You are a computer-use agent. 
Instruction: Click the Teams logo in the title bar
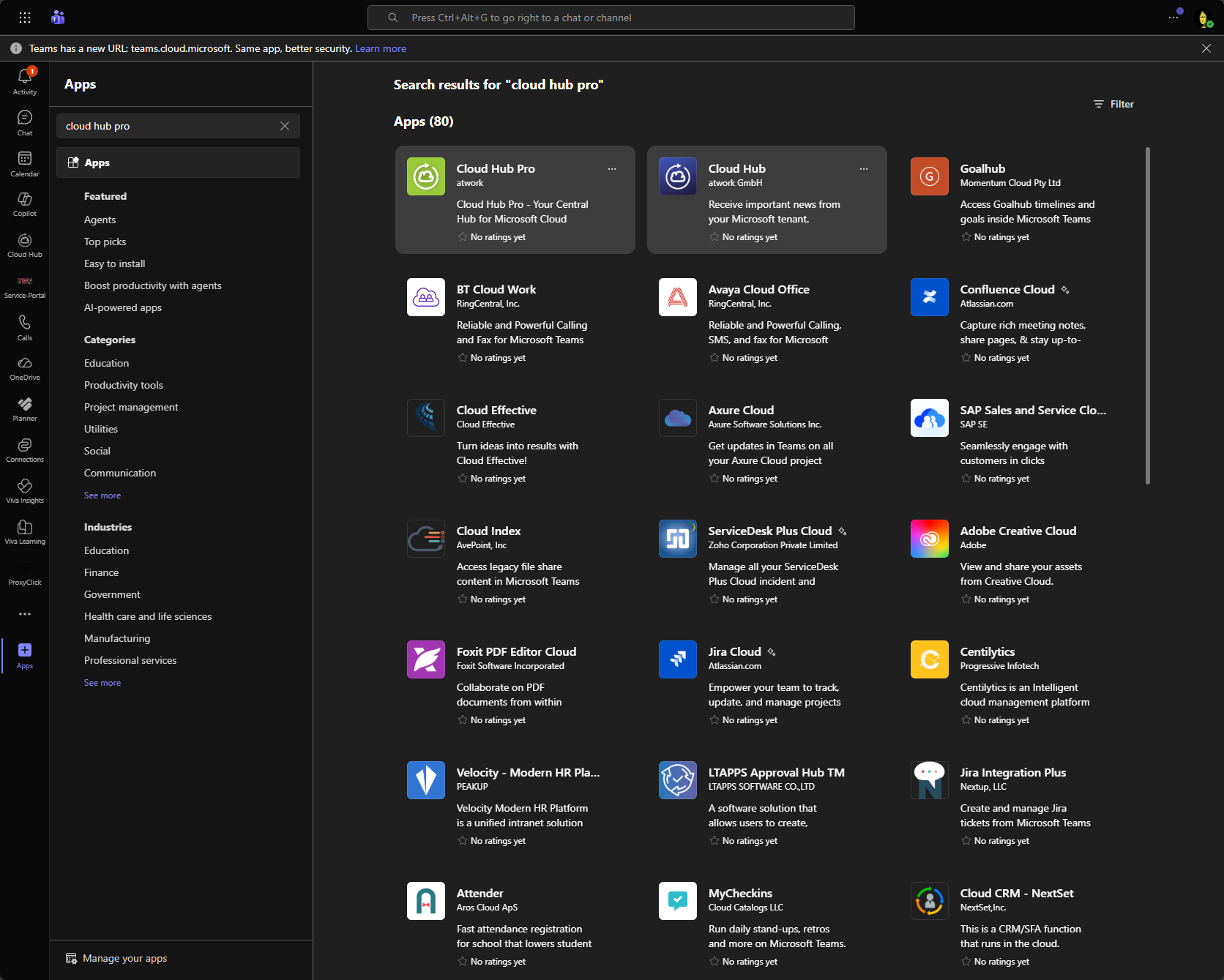tap(59, 18)
